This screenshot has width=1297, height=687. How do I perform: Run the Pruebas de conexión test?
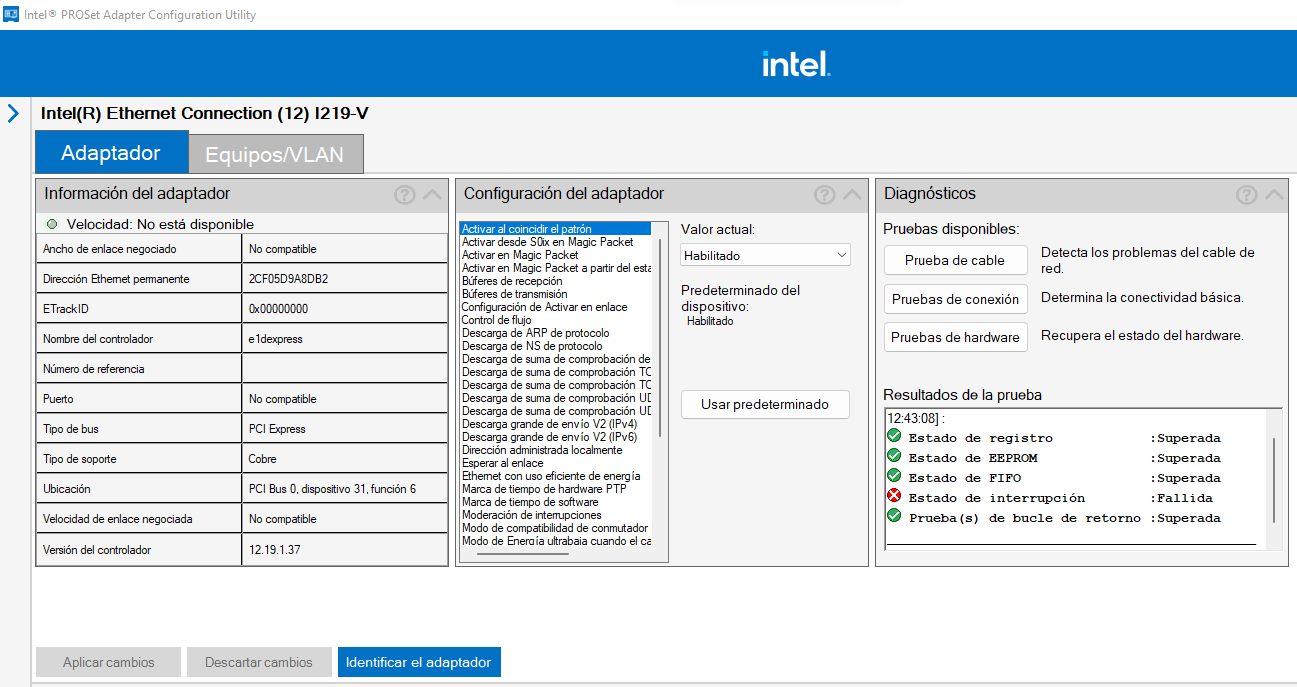(955, 299)
